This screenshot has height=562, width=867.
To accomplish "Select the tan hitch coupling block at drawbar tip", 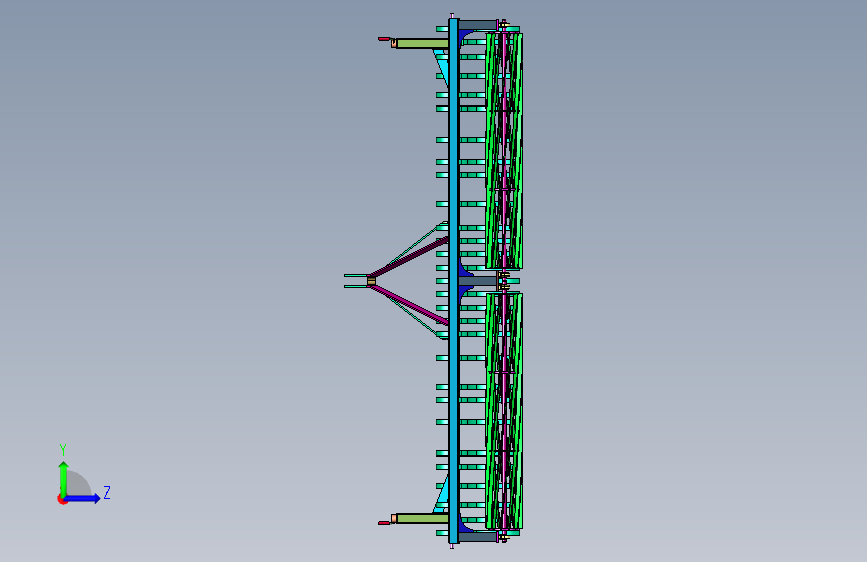I will pos(371,282).
